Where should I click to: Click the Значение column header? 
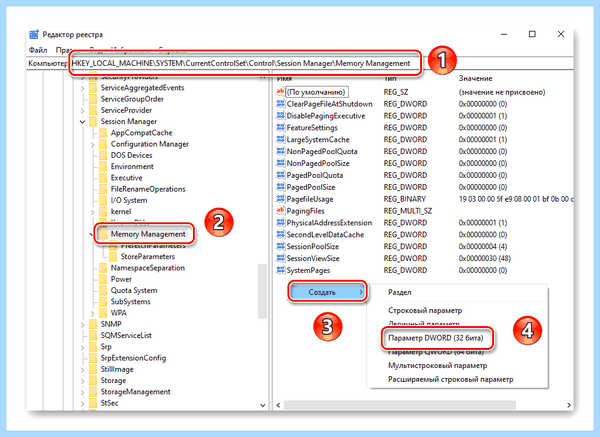475,78
